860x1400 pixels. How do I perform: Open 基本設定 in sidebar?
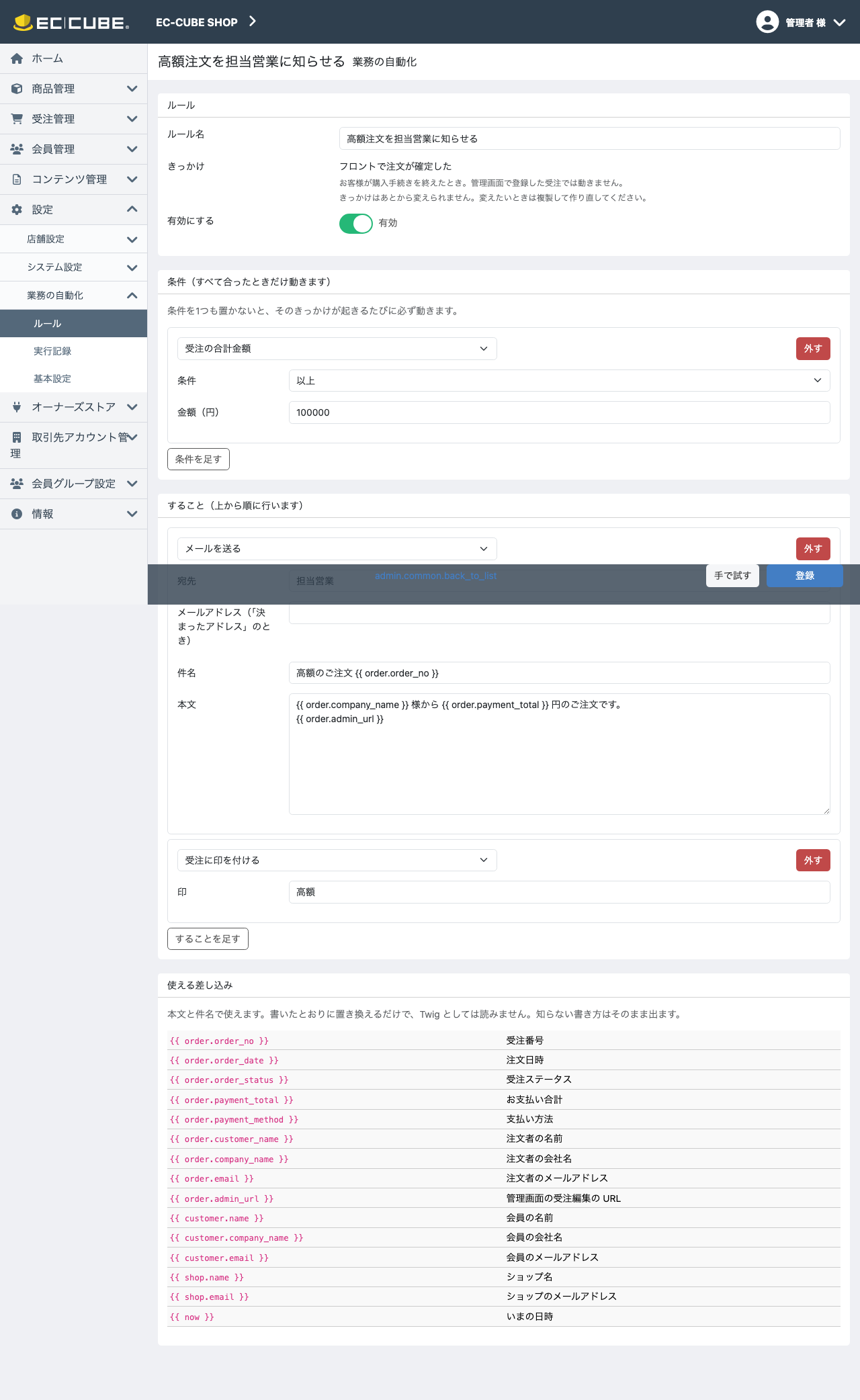(74, 379)
